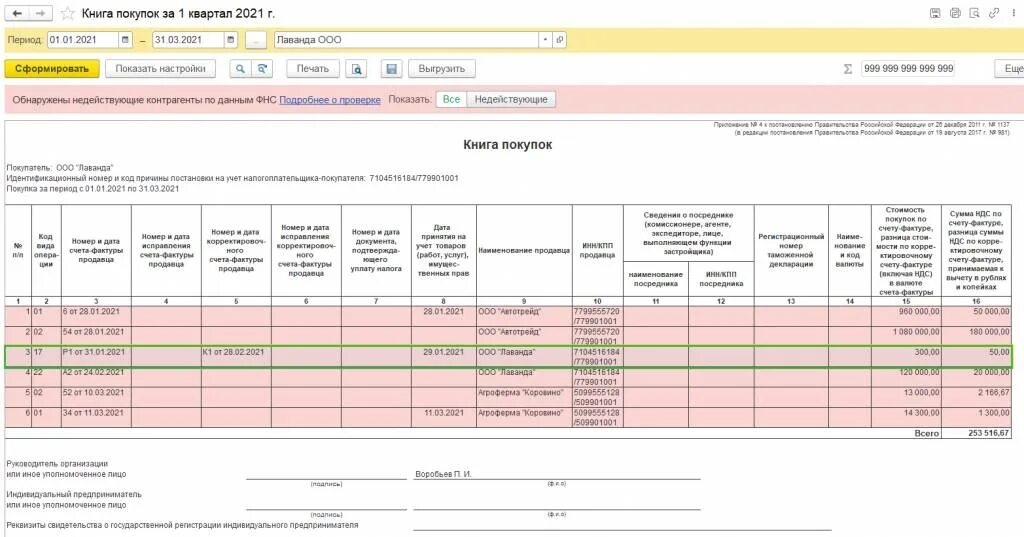1024x537 pixels.
Task: Select cell '52 от 10.03.2021'
Action: point(96,398)
